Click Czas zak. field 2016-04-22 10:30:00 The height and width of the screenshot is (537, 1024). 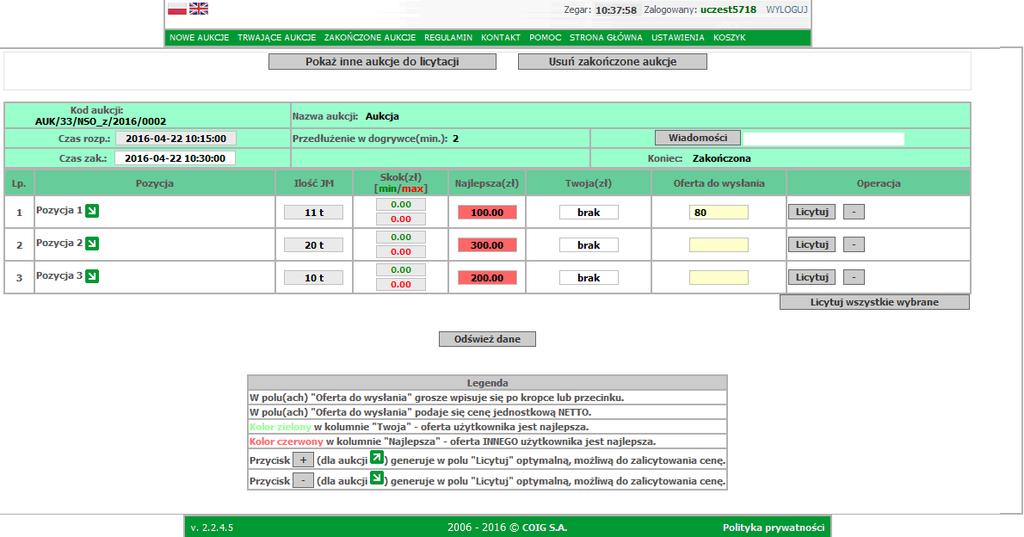(x=175, y=158)
